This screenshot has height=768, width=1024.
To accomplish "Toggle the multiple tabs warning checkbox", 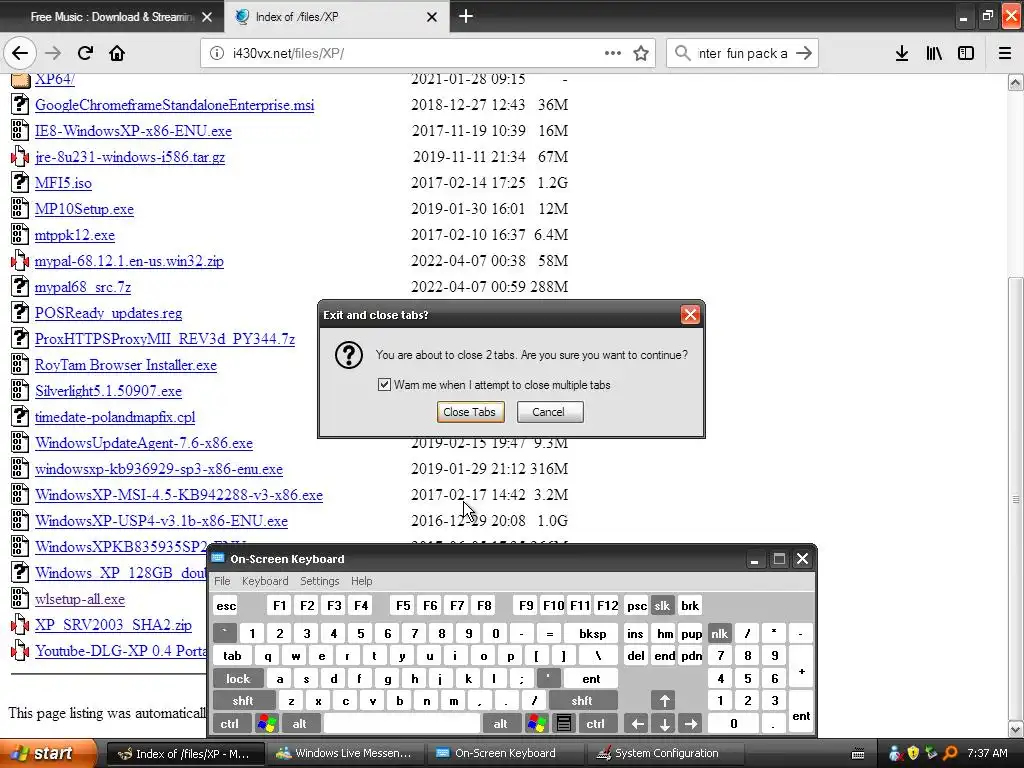I will tap(384, 385).
